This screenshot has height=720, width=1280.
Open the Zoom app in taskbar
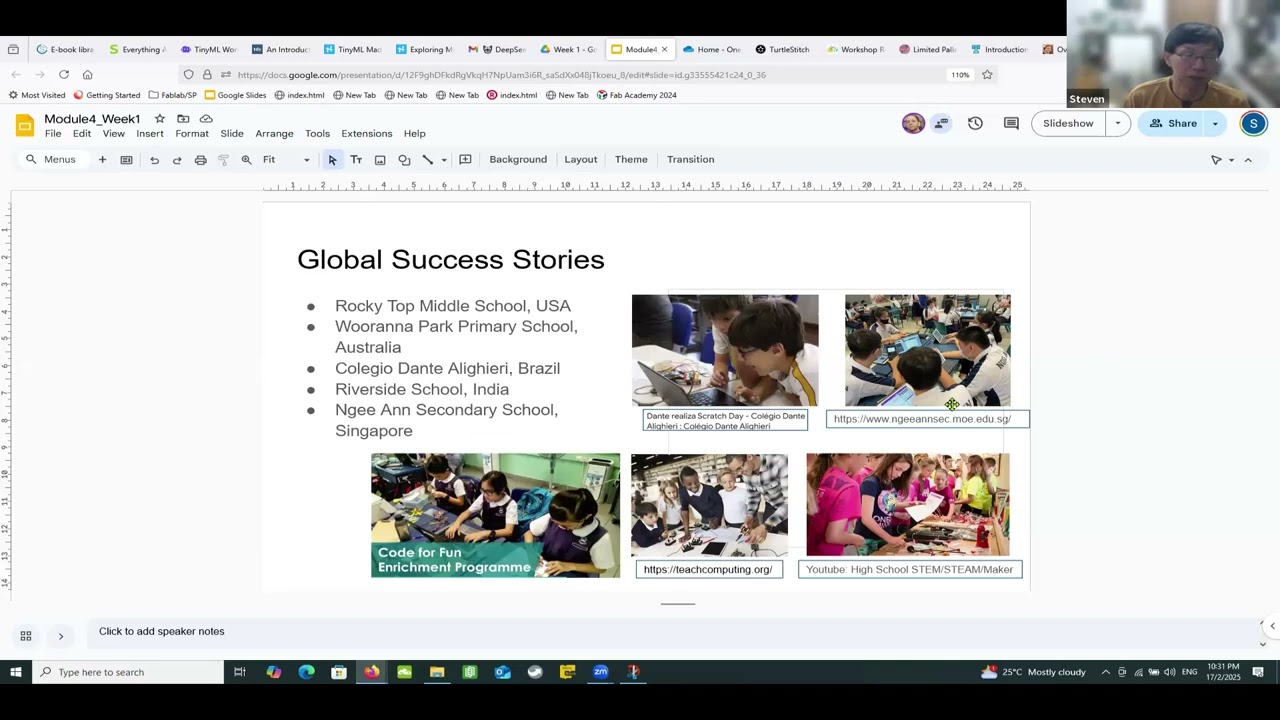tap(600, 672)
